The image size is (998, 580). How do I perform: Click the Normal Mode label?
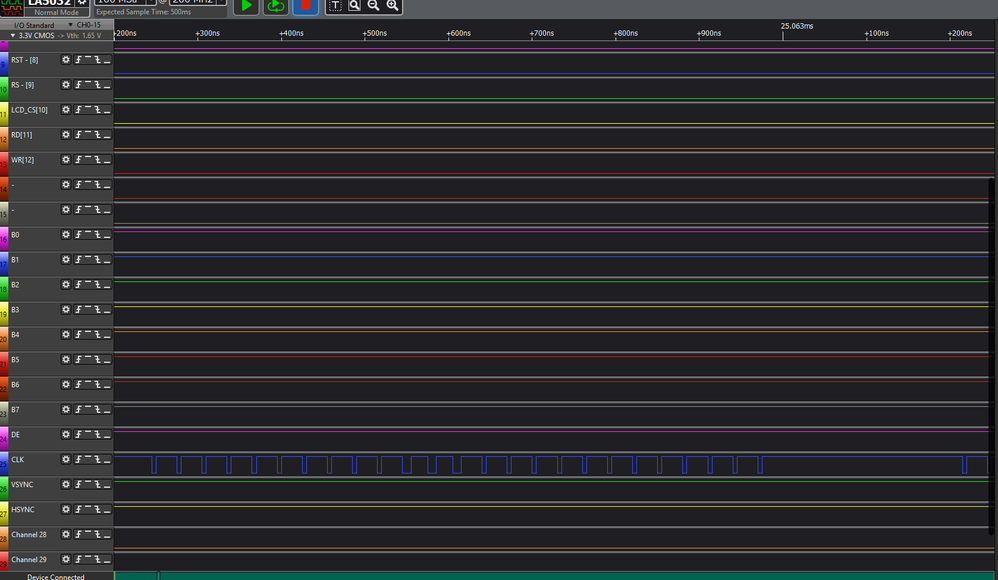pos(57,12)
